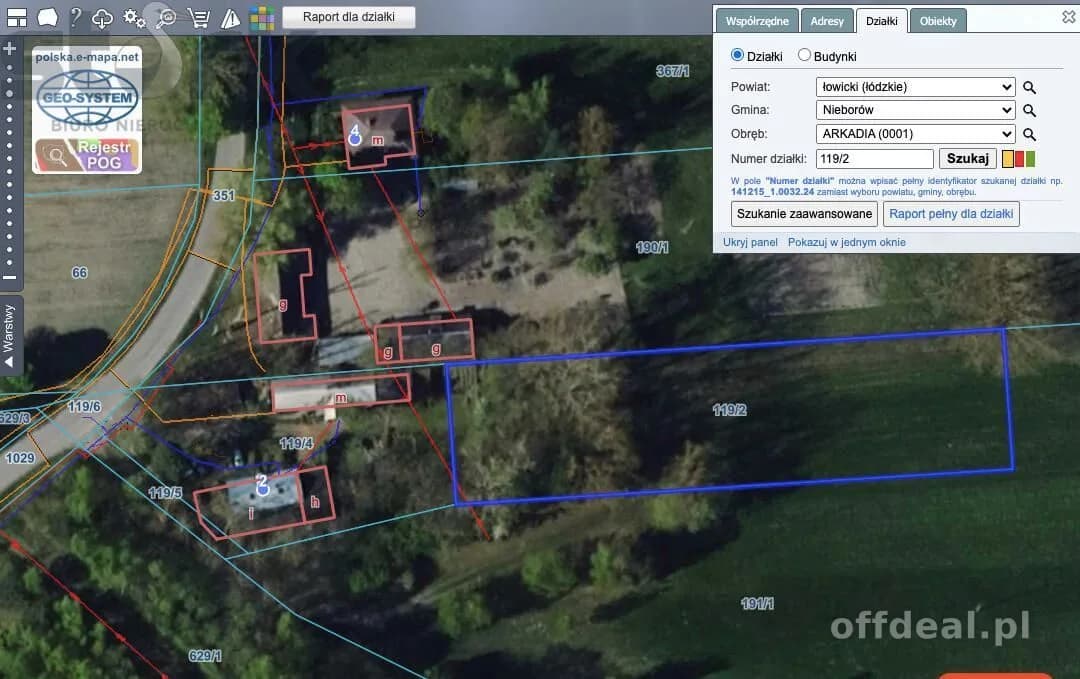Open help via question mark icon
The width and height of the screenshot is (1080, 679).
[76, 17]
